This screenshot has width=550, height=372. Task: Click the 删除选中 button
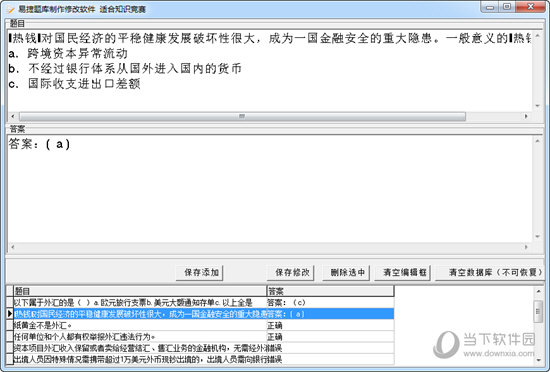click(x=346, y=272)
